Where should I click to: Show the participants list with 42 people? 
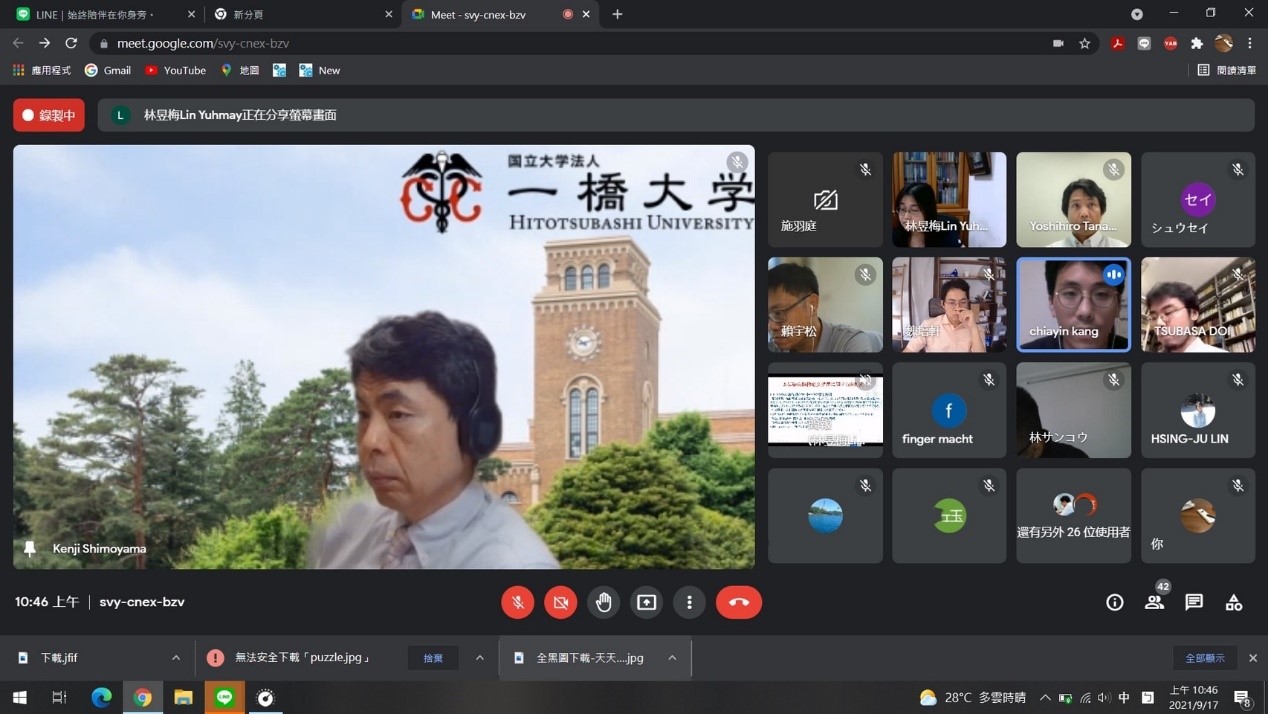point(1154,602)
